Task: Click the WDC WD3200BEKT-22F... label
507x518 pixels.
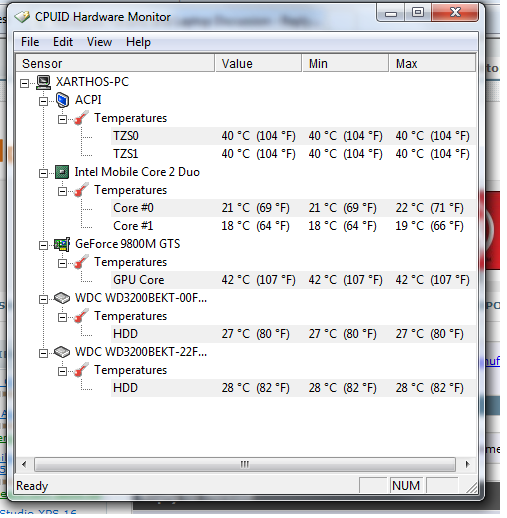Action: click(141, 352)
